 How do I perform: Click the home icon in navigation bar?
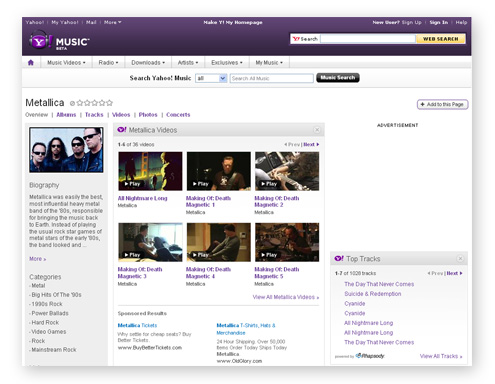[x=31, y=62]
